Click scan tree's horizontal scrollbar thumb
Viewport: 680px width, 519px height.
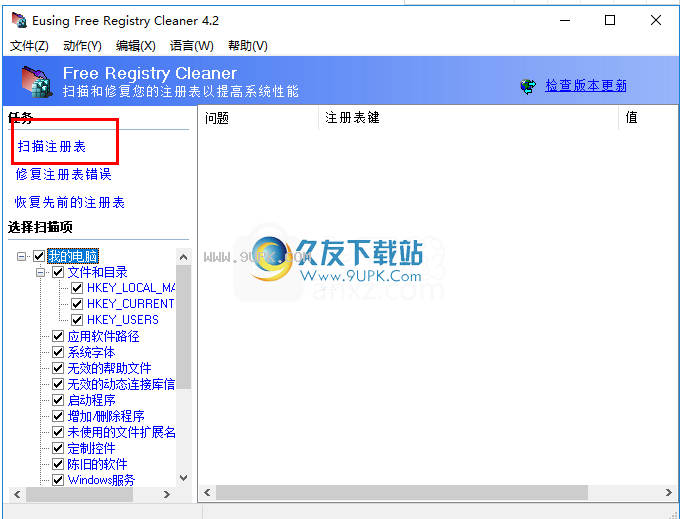click(x=79, y=494)
